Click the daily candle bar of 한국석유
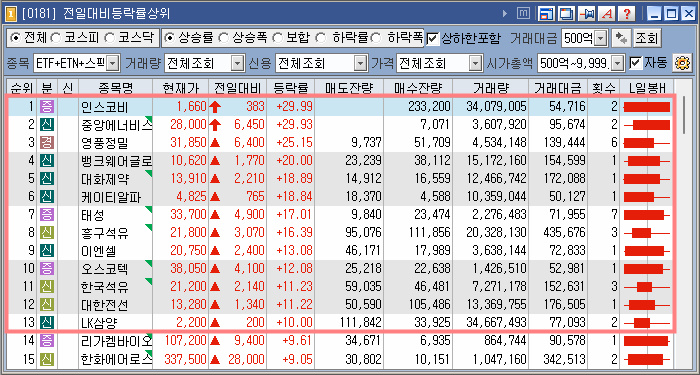 pos(647,287)
